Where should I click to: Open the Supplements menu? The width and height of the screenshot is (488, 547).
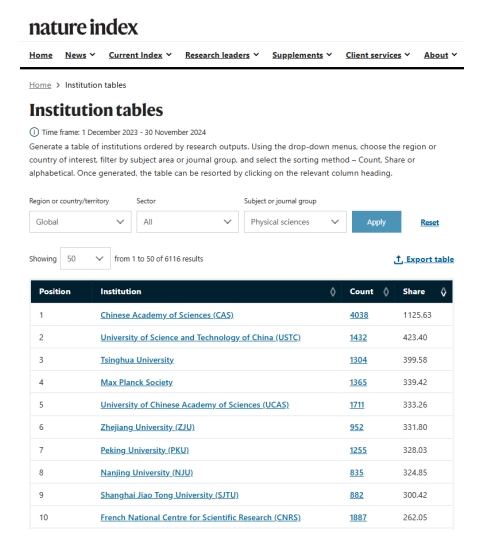click(302, 55)
